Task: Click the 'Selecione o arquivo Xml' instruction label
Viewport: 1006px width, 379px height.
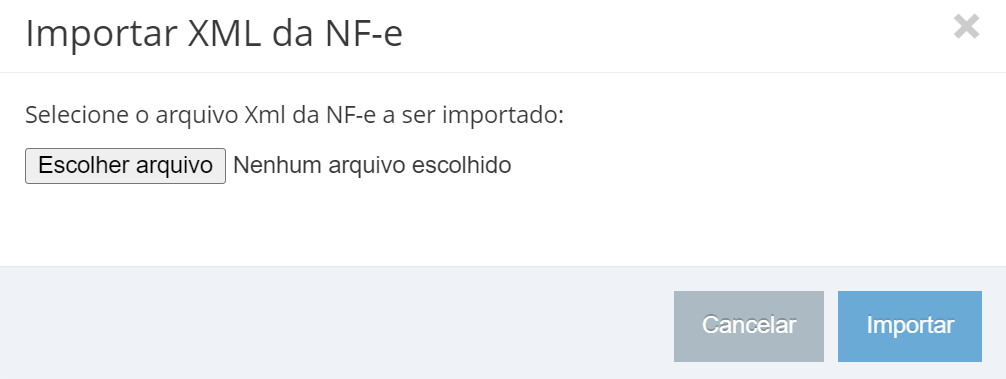Action: coord(294,115)
